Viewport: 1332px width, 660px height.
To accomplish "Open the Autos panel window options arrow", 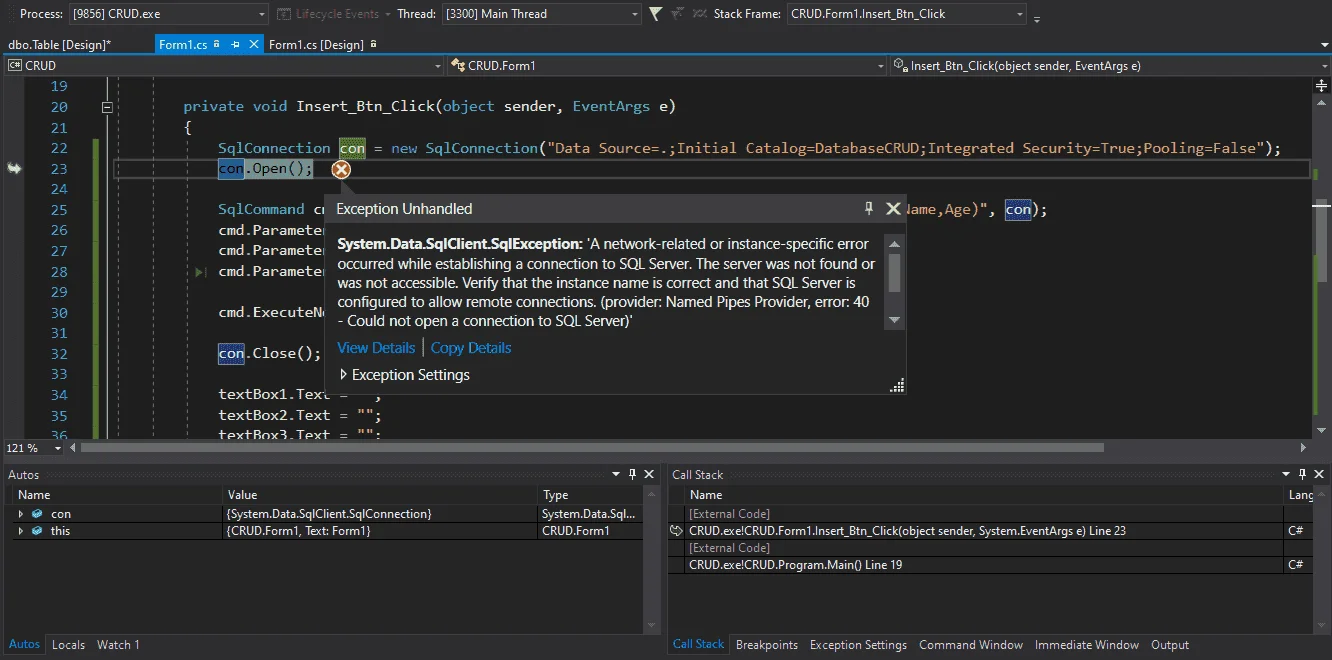I will pyautogui.click(x=616, y=474).
